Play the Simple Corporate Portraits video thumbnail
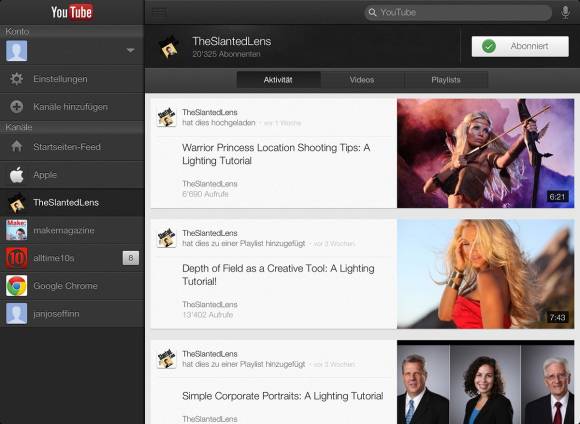580x424 pixels. tap(486, 382)
